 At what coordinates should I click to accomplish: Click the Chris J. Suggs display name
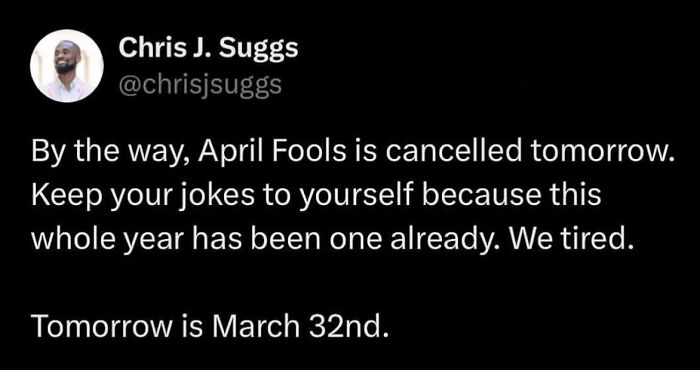208,49
